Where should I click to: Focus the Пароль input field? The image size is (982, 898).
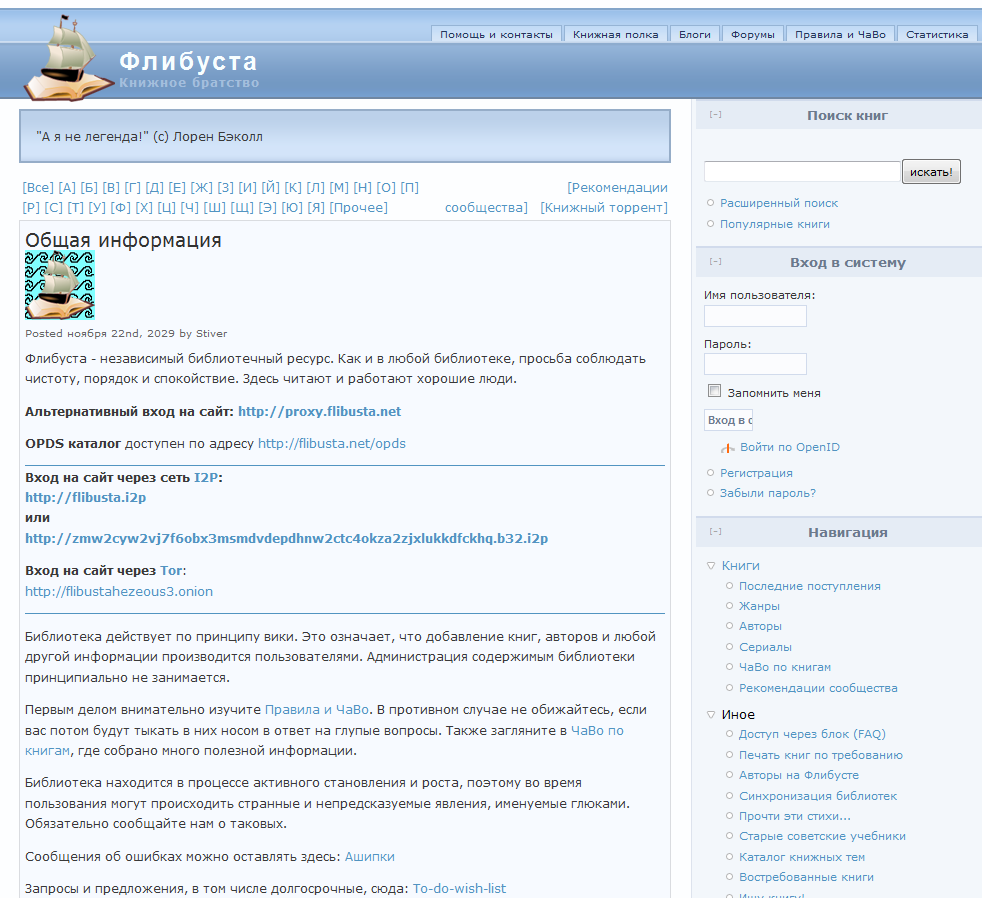[755, 364]
